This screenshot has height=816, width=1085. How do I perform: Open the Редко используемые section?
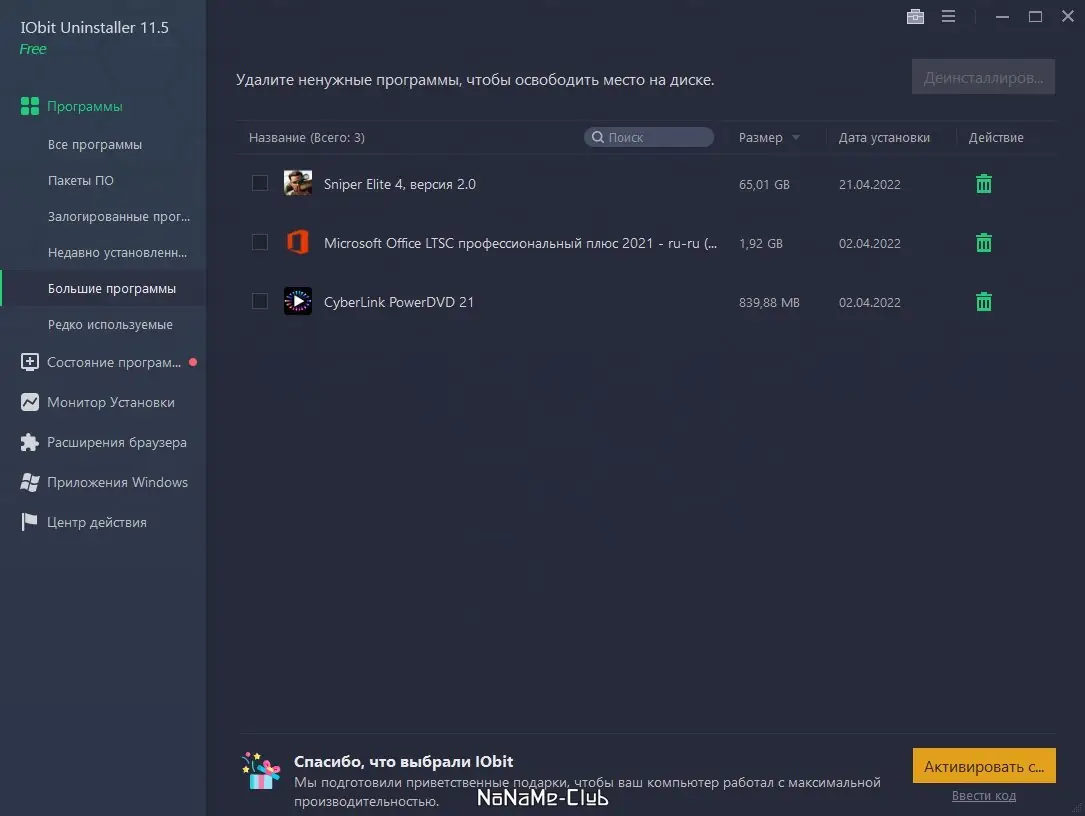tap(110, 325)
